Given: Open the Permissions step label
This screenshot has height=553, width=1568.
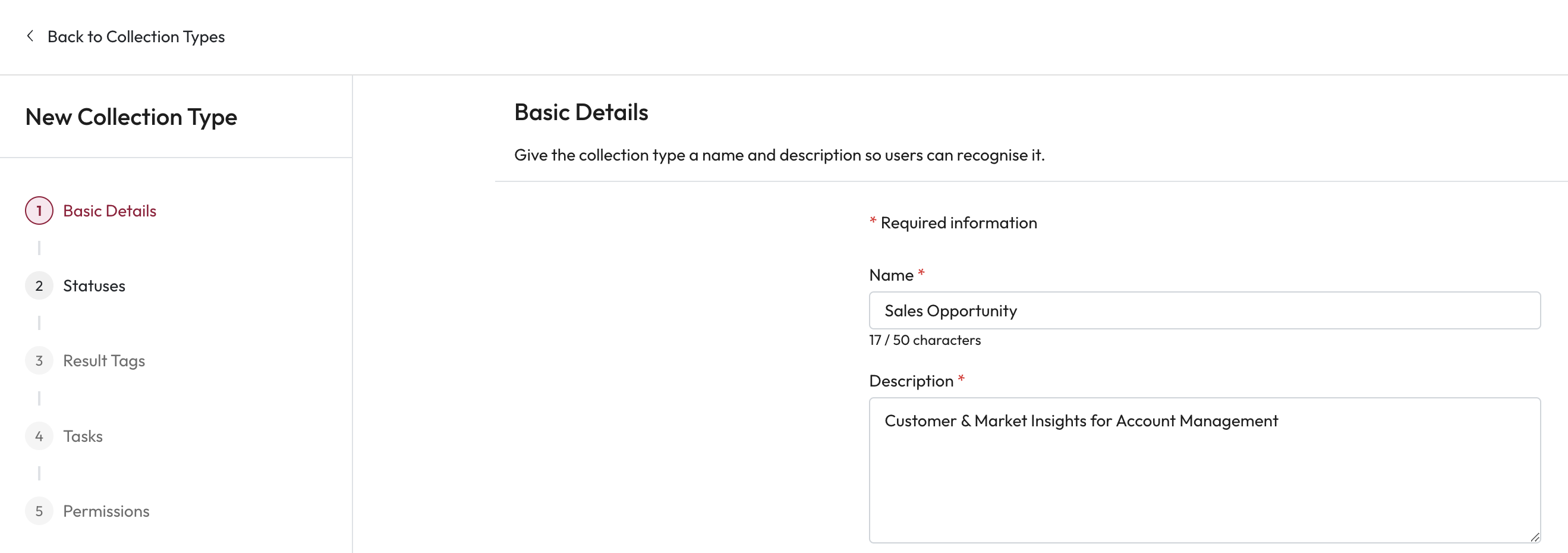Looking at the screenshot, I should coord(106,511).
